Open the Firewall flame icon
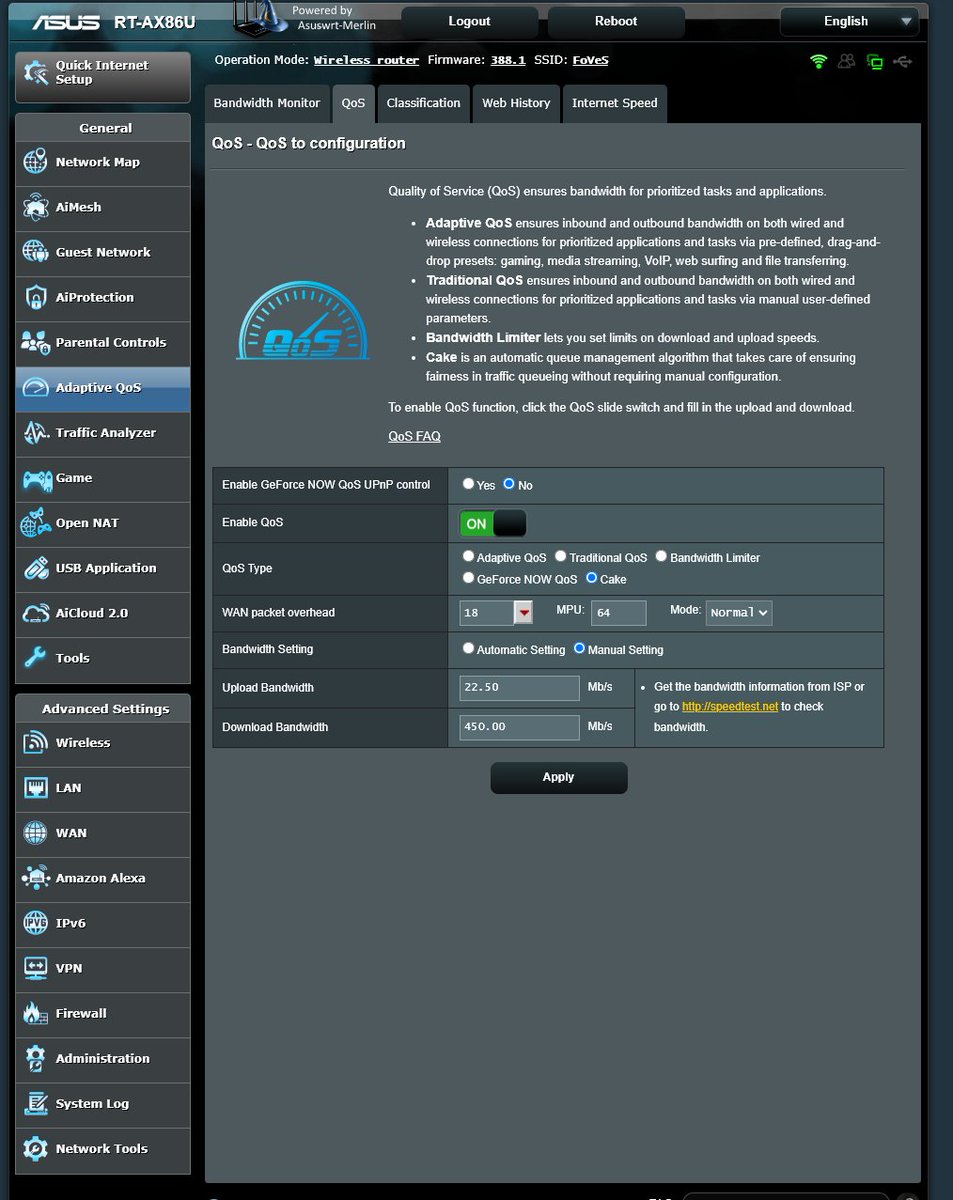The width and height of the screenshot is (953, 1200). coord(35,1013)
